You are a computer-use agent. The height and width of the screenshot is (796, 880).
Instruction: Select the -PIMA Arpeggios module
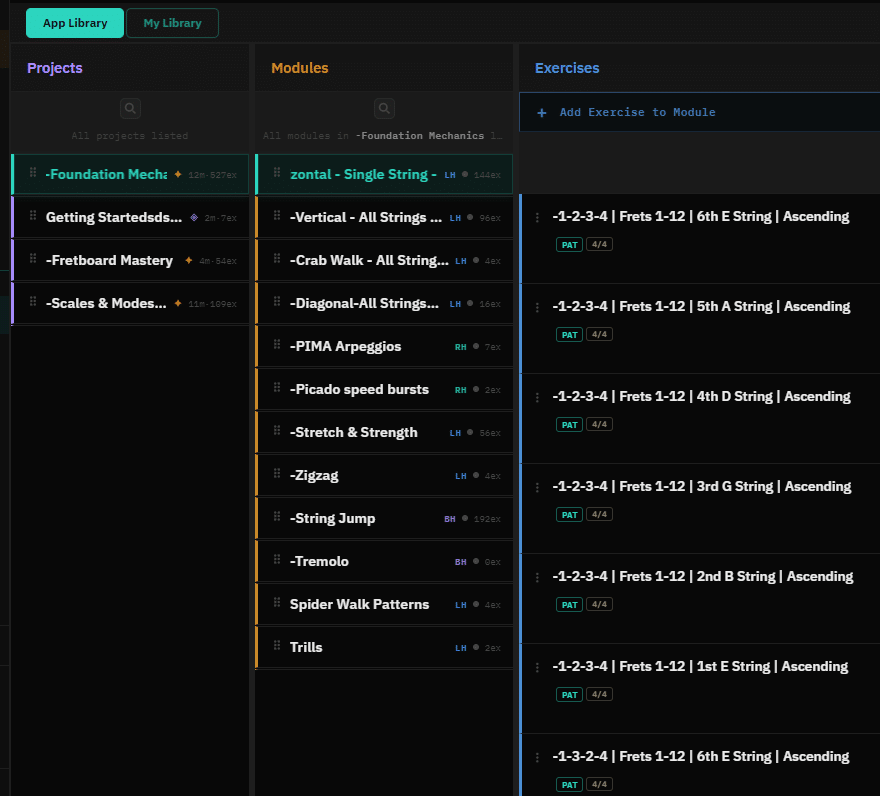(384, 346)
